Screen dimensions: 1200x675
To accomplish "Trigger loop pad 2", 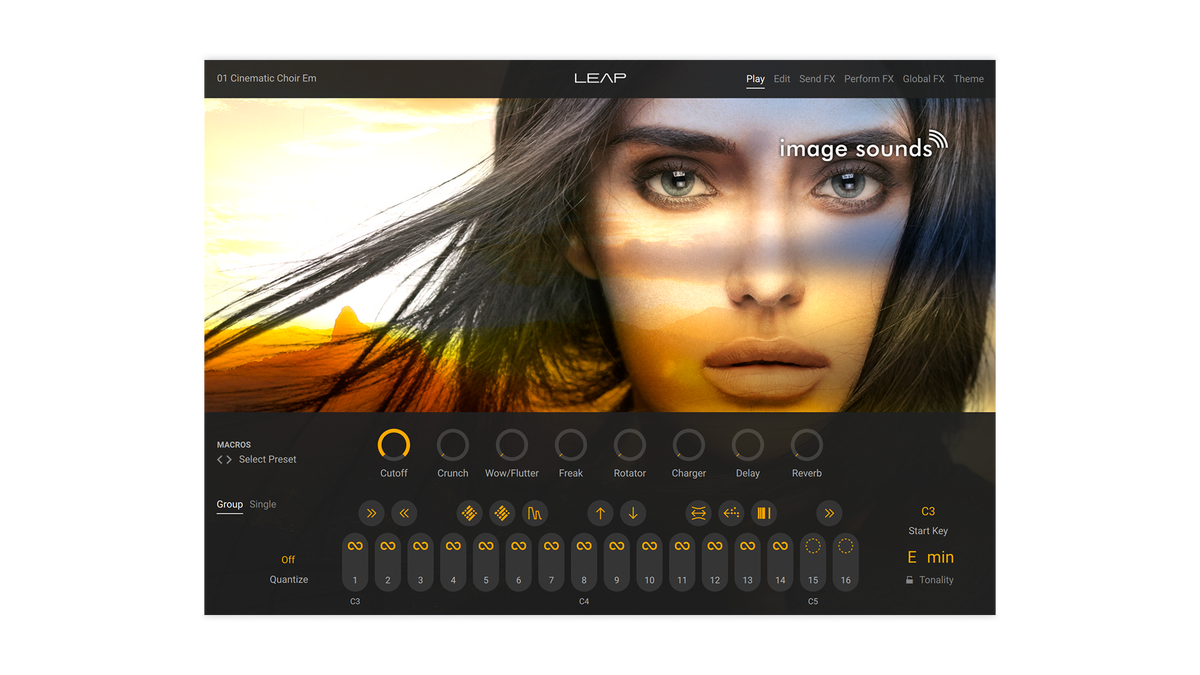I will [x=388, y=562].
